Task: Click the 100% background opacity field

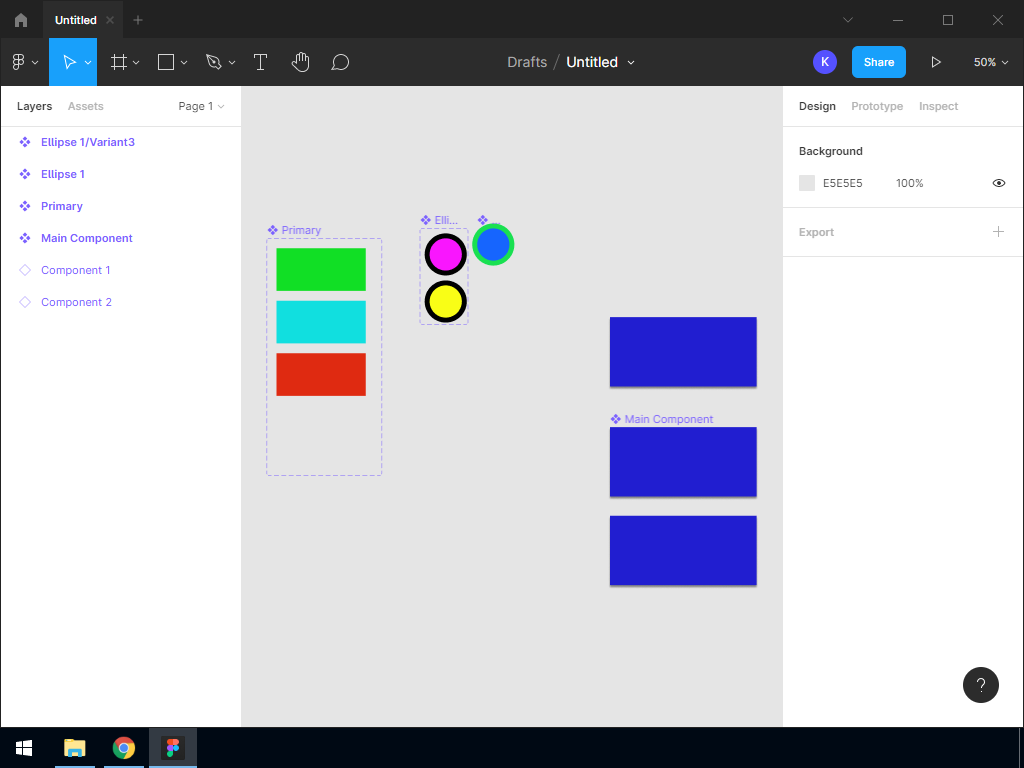Action: (x=910, y=183)
